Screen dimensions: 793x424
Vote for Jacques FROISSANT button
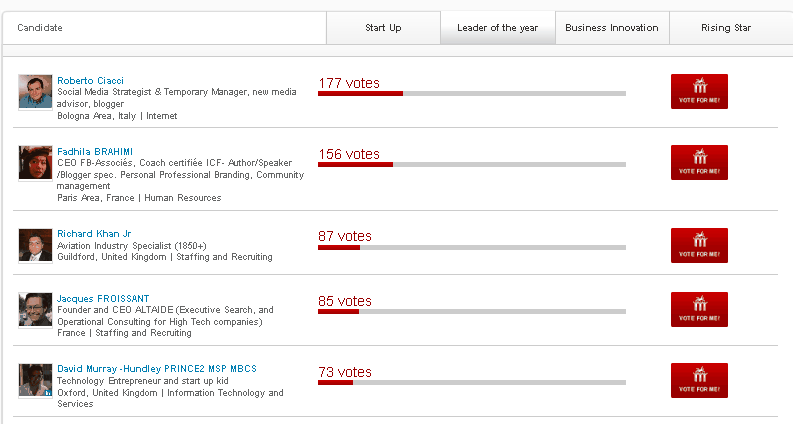[699, 309]
